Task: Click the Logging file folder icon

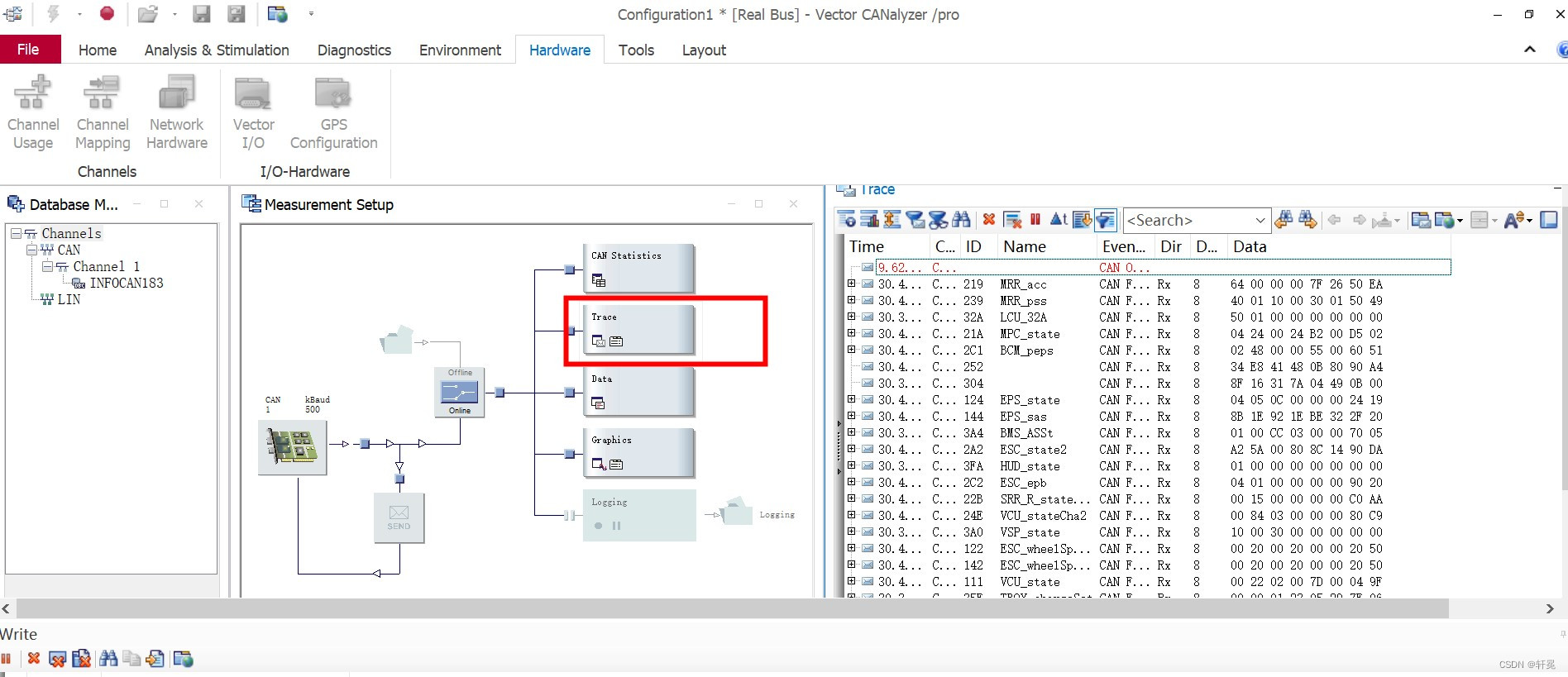Action: (x=735, y=512)
